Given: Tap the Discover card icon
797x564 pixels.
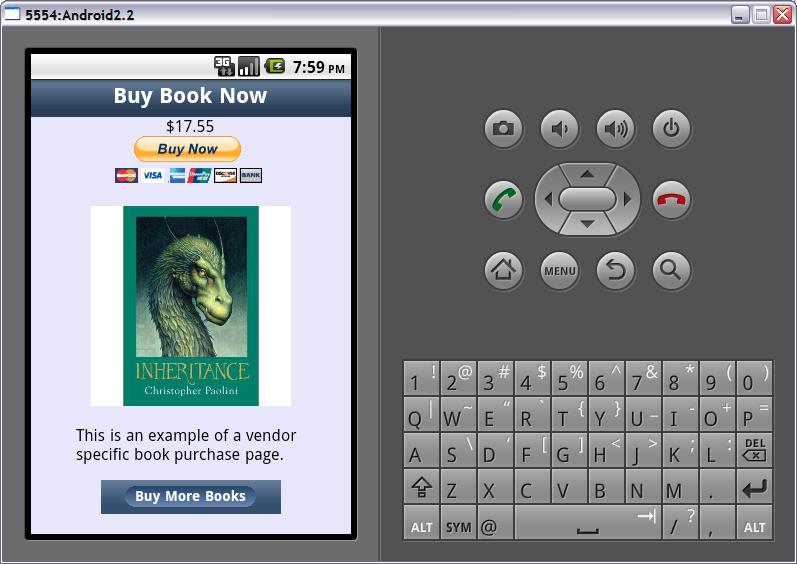Looking at the screenshot, I should [225, 175].
